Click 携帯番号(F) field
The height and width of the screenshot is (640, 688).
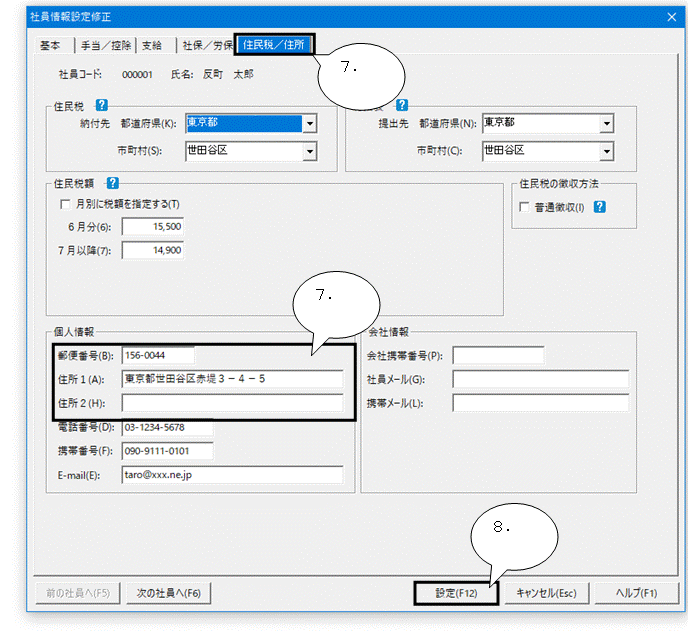point(168,451)
